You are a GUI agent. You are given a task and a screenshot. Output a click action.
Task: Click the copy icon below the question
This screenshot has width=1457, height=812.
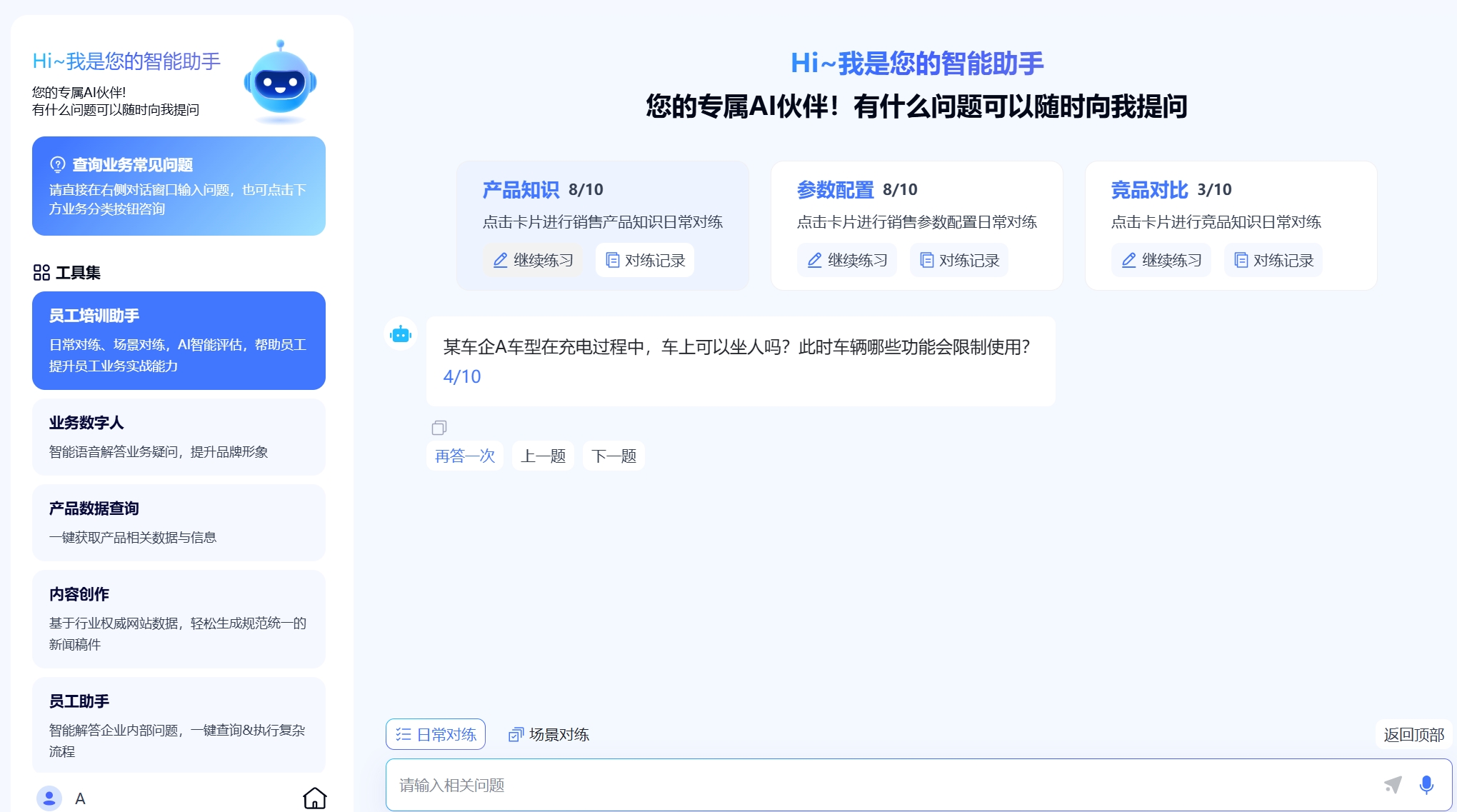439,428
